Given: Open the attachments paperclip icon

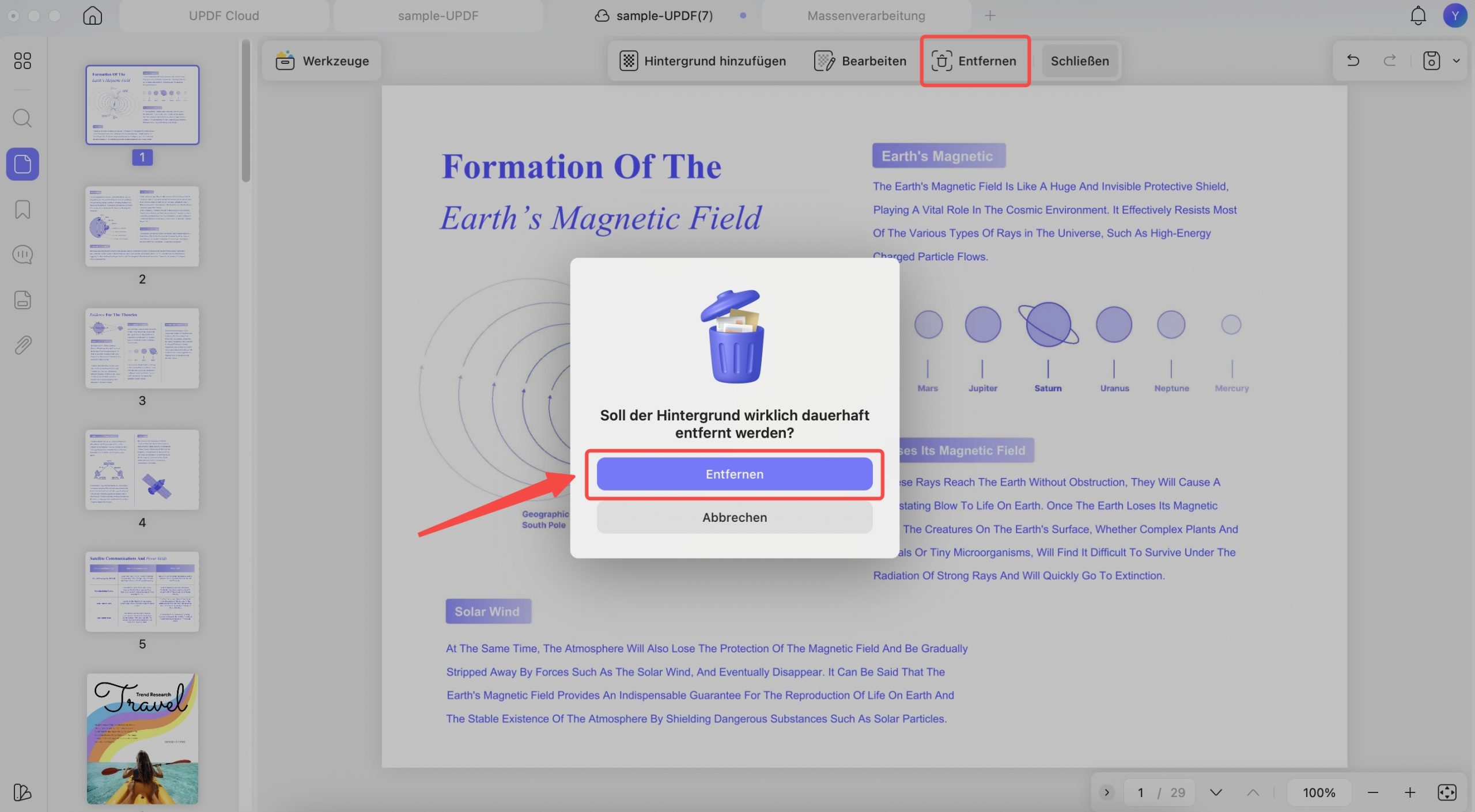Looking at the screenshot, I should [x=22, y=345].
